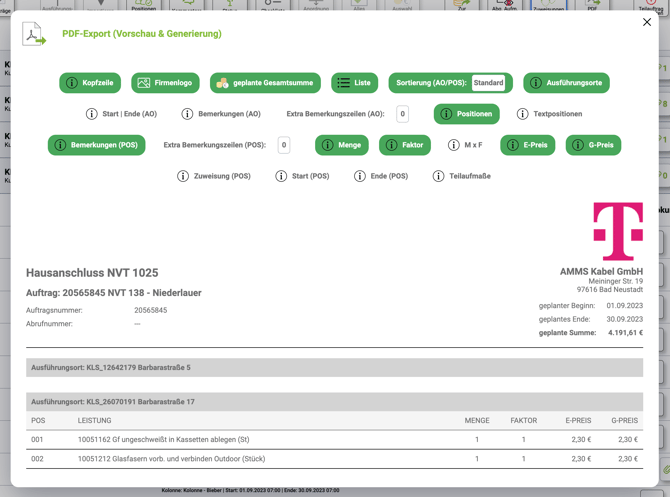Click the image icon on Firmenlogo
The height and width of the screenshot is (497, 670).
pyautogui.click(x=144, y=83)
